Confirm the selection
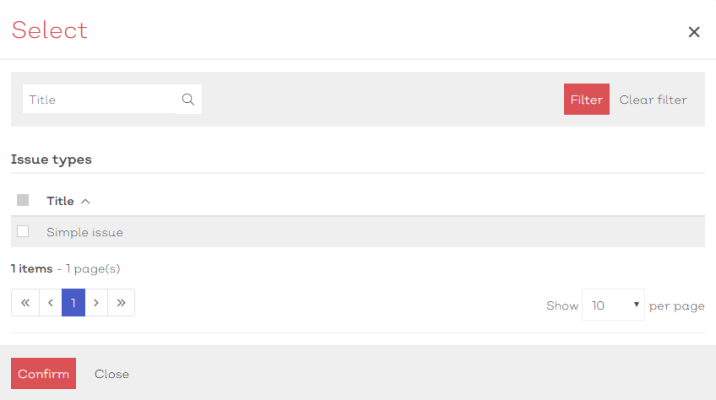The height and width of the screenshot is (400, 716). [x=43, y=374]
